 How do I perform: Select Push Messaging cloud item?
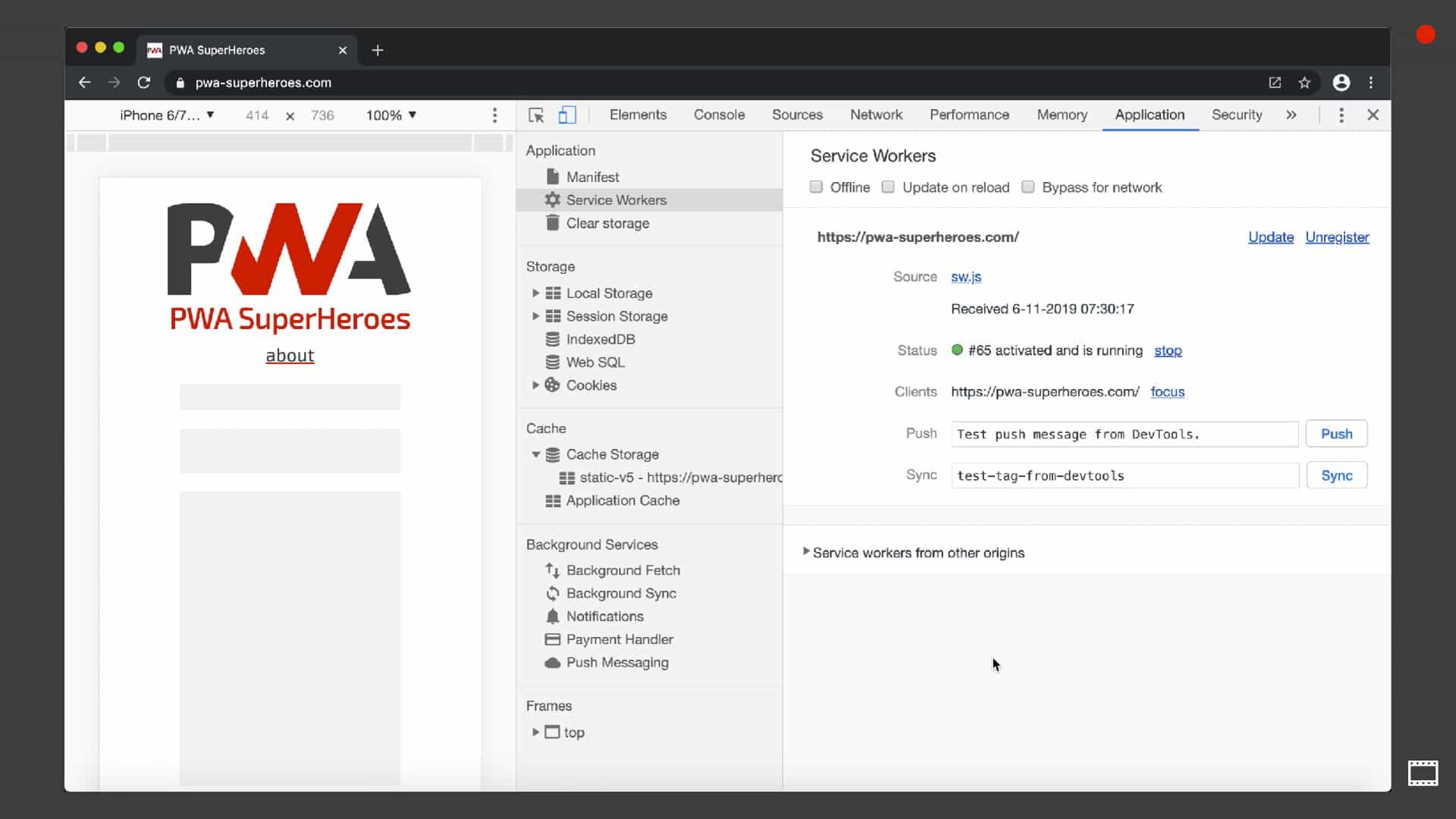pos(617,663)
